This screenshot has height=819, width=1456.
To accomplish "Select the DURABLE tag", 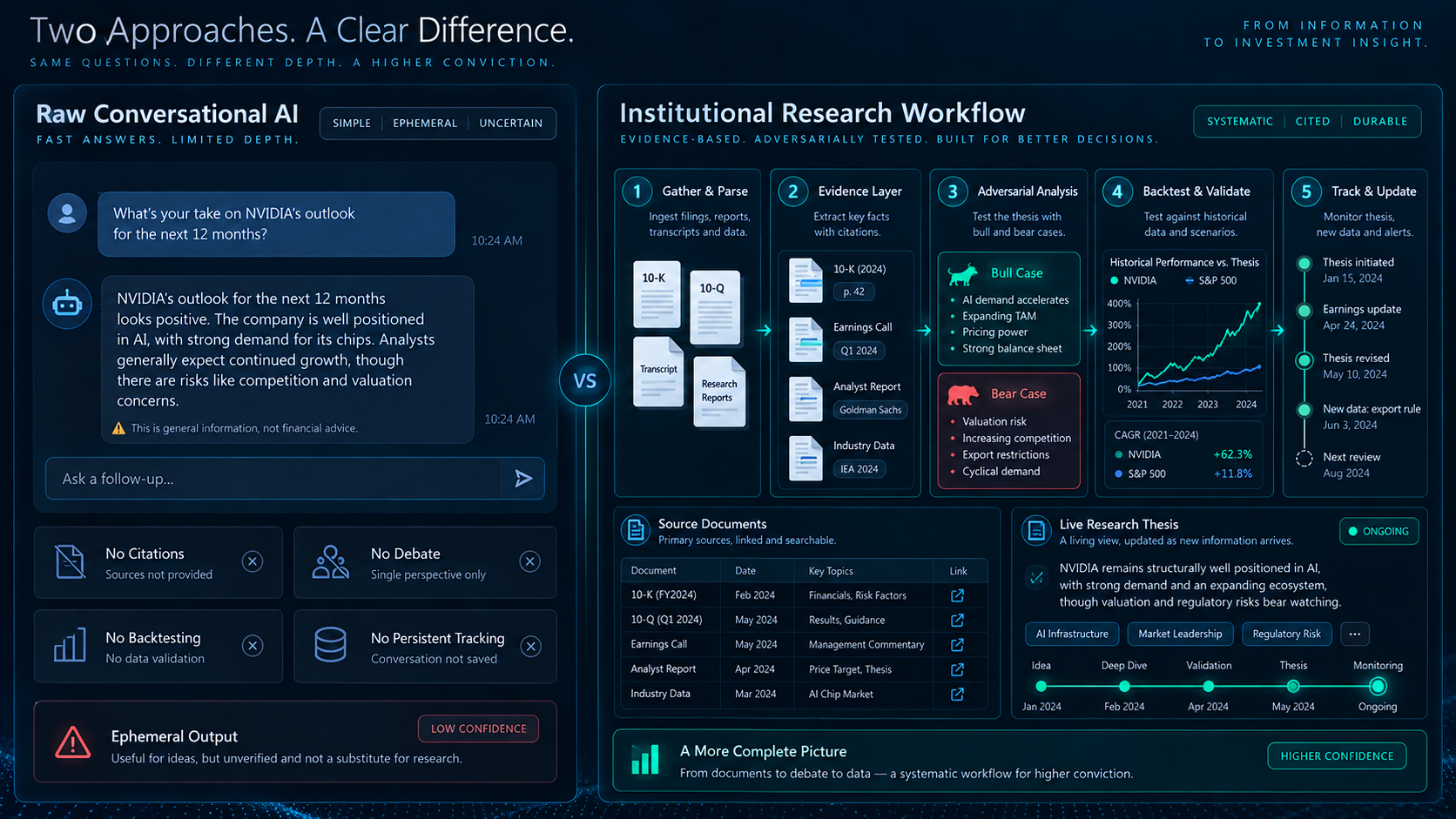I will (x=1380, y=122).
